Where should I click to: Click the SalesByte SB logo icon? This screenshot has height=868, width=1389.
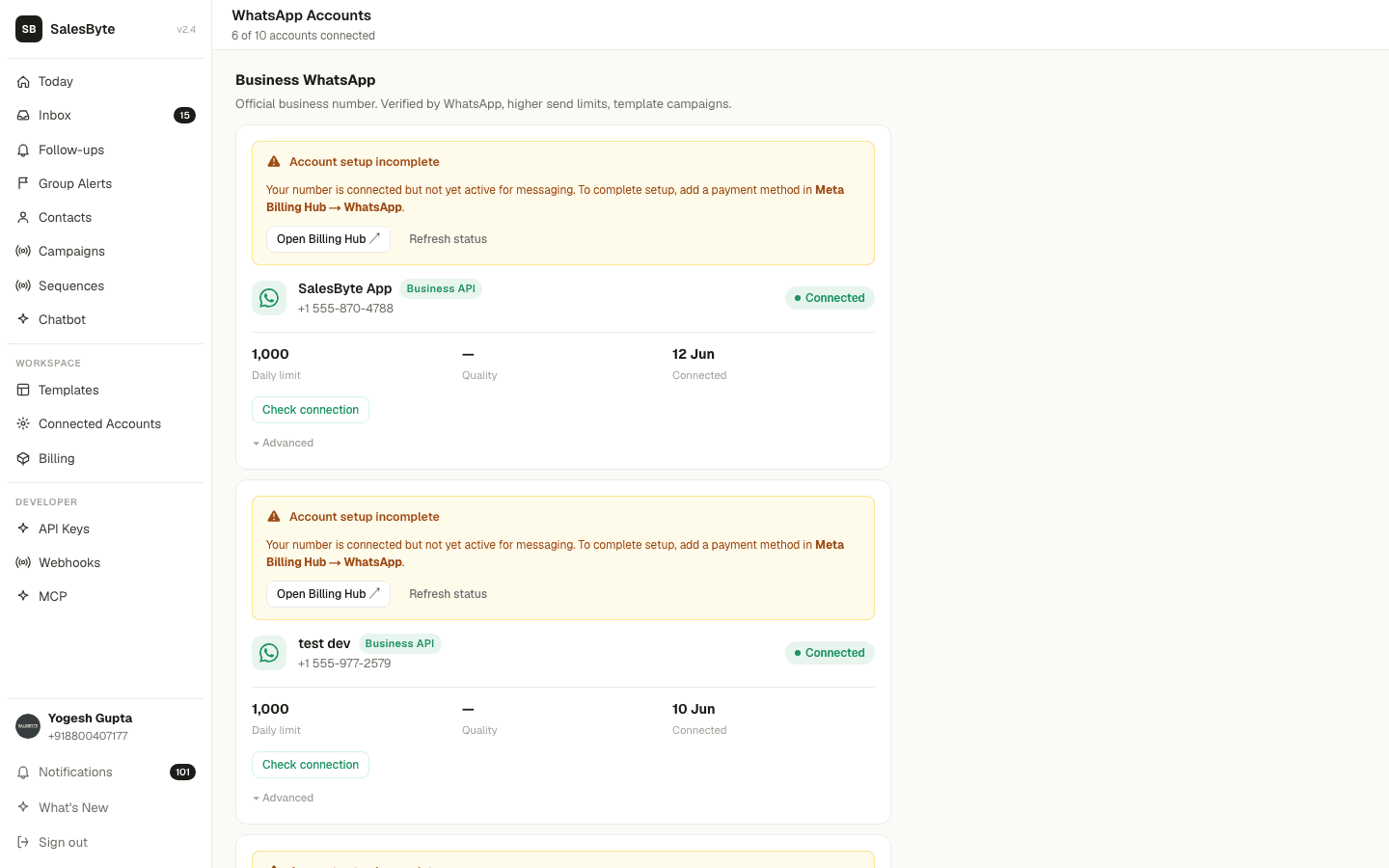[29, 29]
